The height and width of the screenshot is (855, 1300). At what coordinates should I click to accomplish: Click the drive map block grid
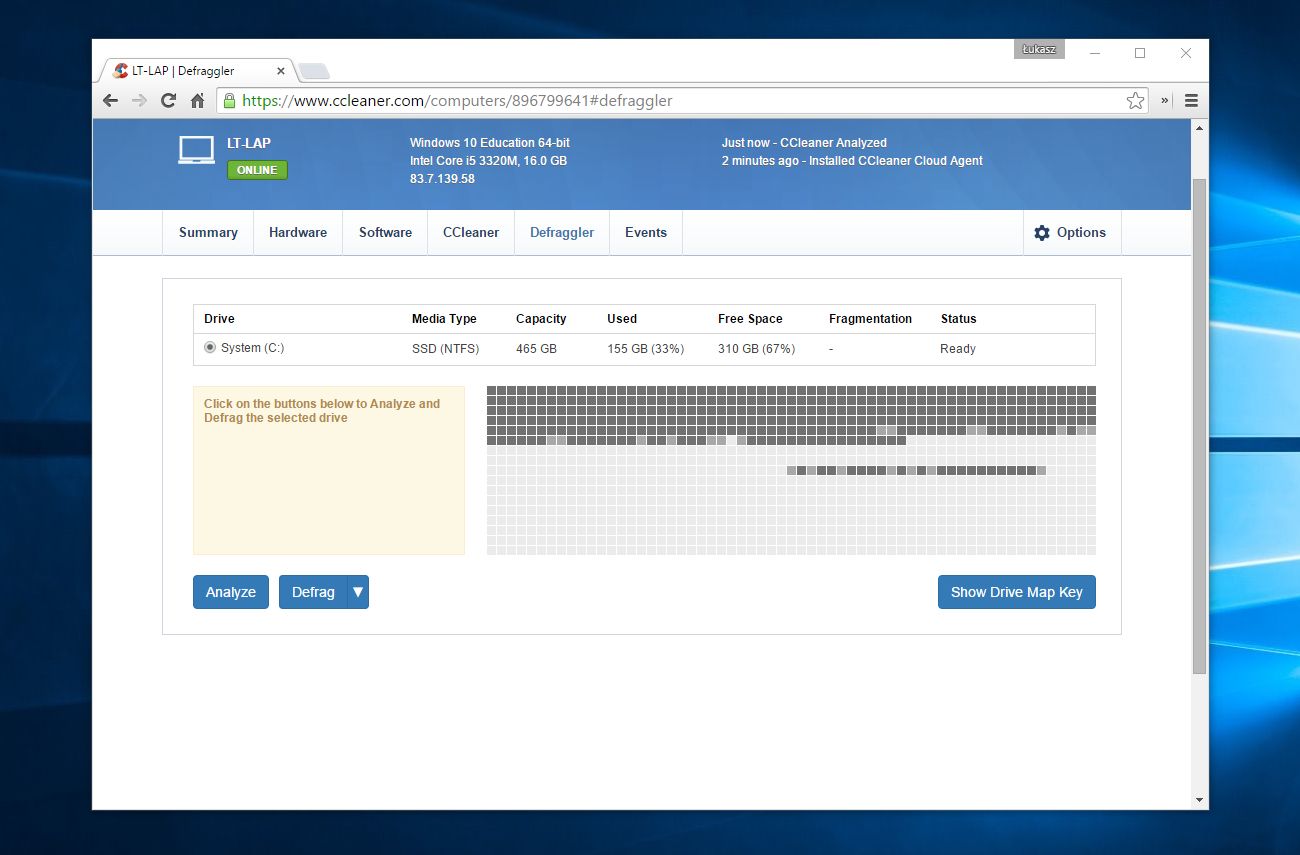tap(791, 470)
